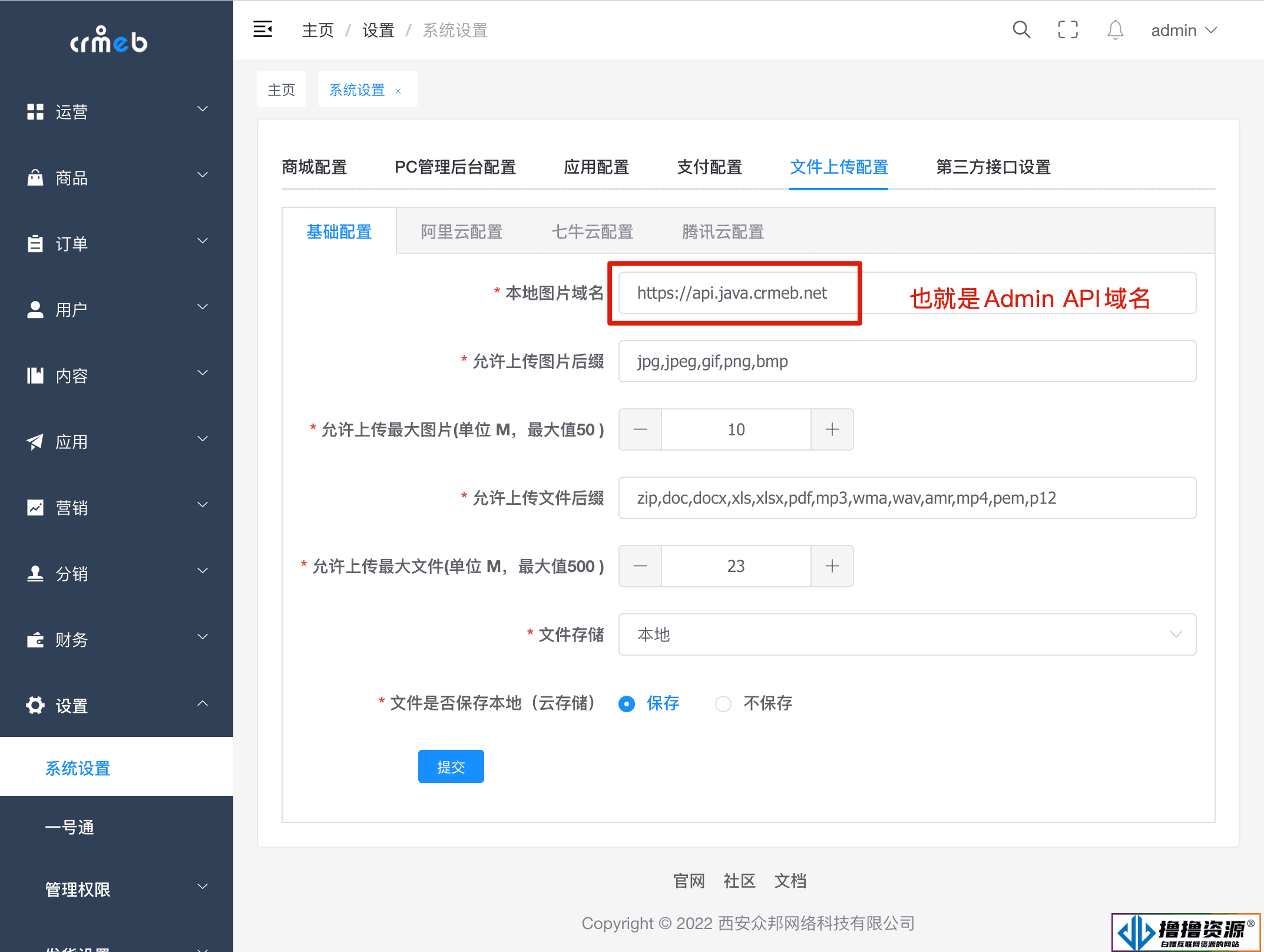1264x952 pixels.
Task: Click the 订单 clipboard icon in sidebar
Action: 35,243
